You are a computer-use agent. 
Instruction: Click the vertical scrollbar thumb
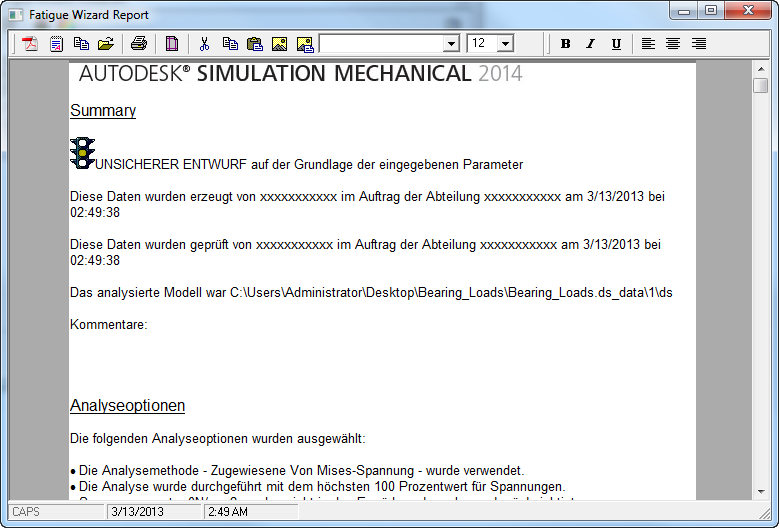[x=761, y=85]
